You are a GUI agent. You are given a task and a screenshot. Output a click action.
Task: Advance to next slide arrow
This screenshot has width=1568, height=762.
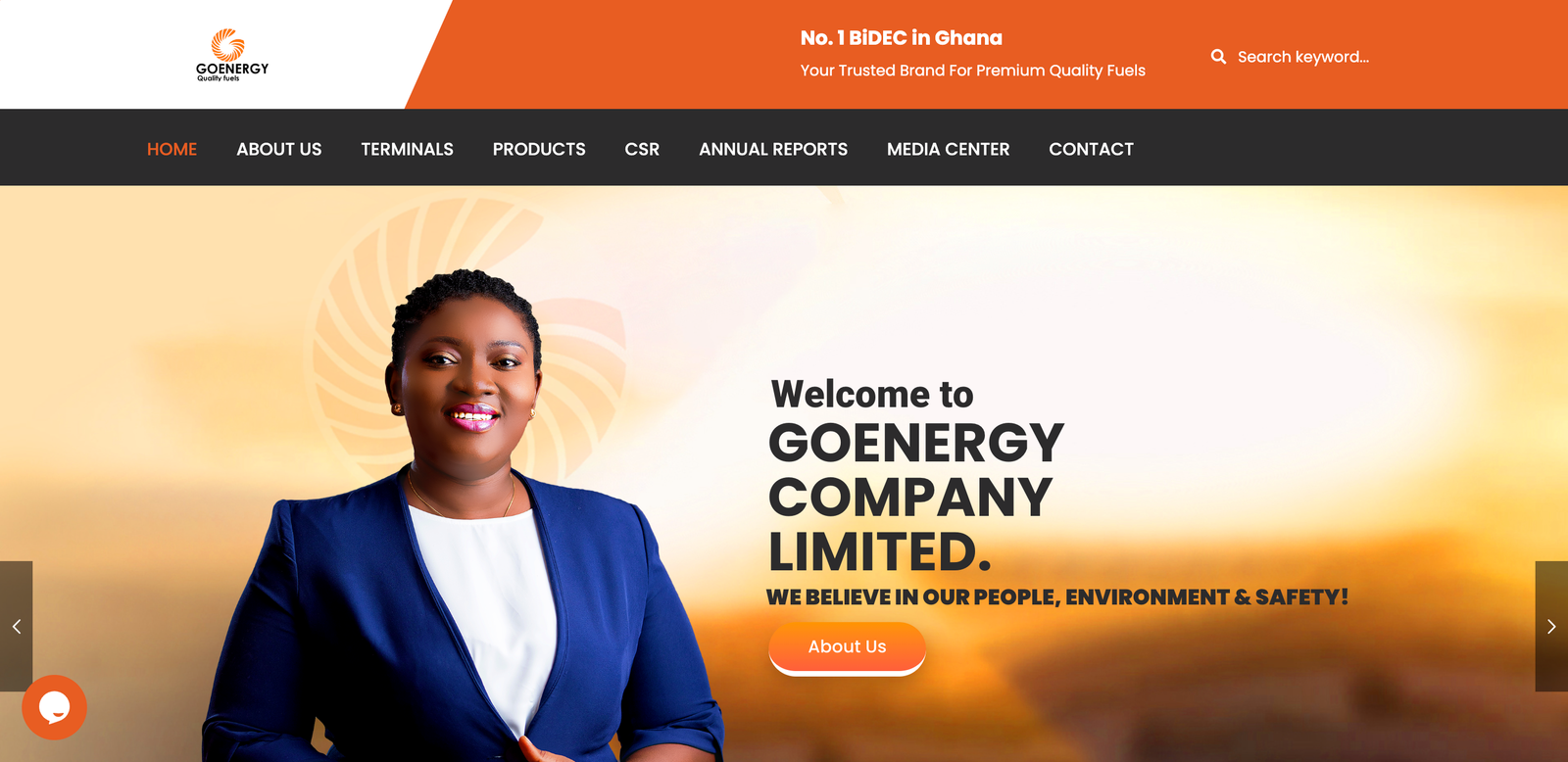(x=1551, y=626)
